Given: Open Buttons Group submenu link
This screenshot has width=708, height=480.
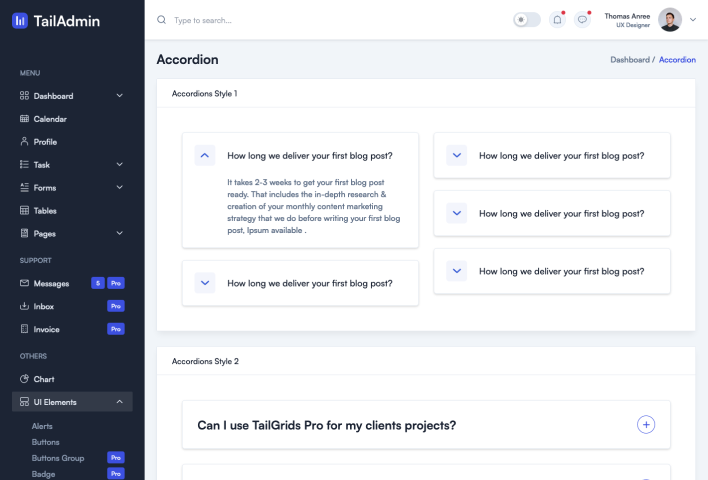Looking at the screenshot, I should click(x=58, y=458).
